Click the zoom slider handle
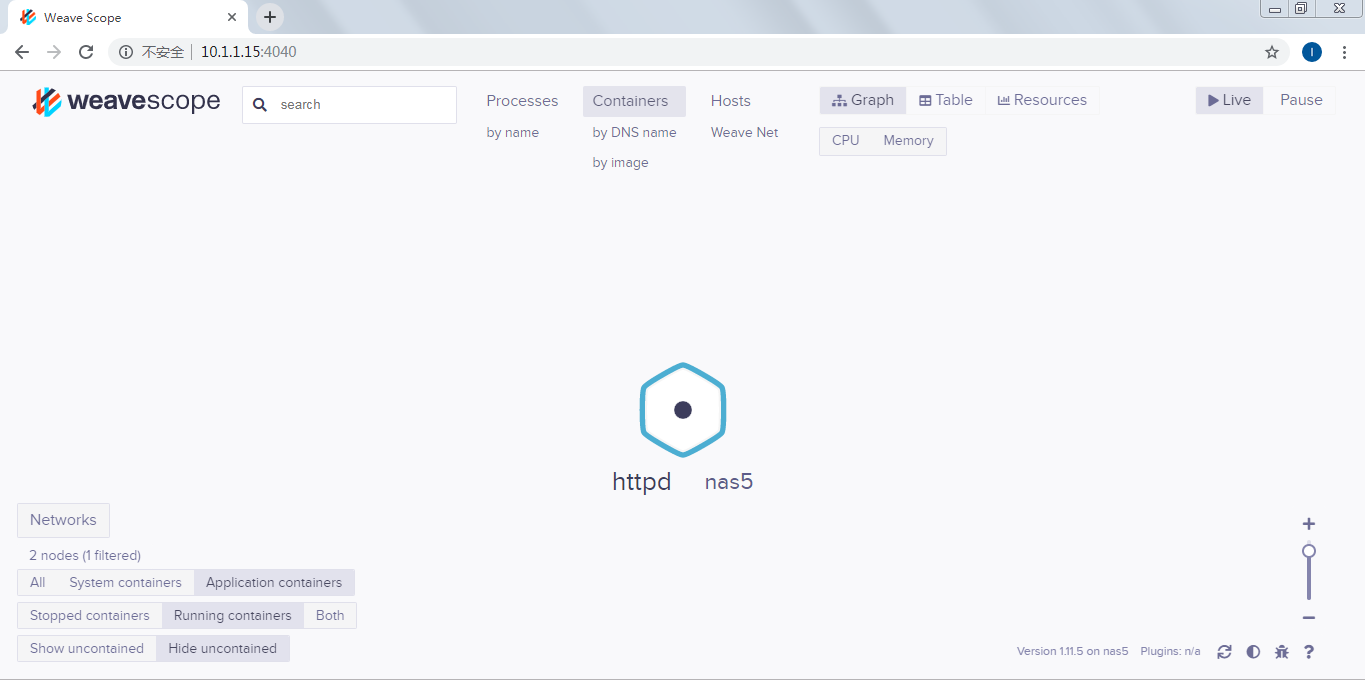This screenshot has width=1365, height=681. 1309,551
